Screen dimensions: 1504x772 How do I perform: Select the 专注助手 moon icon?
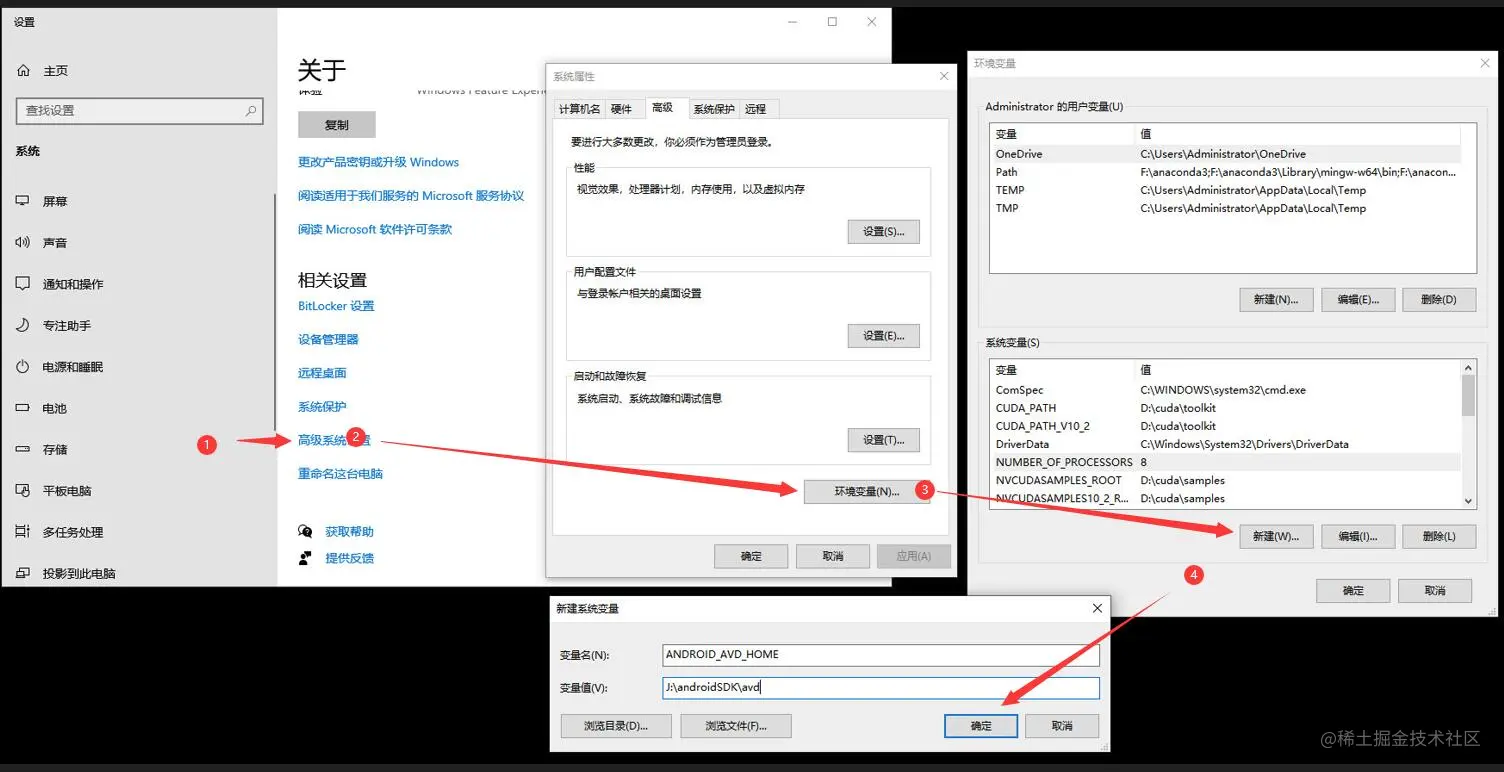[24, 325]
